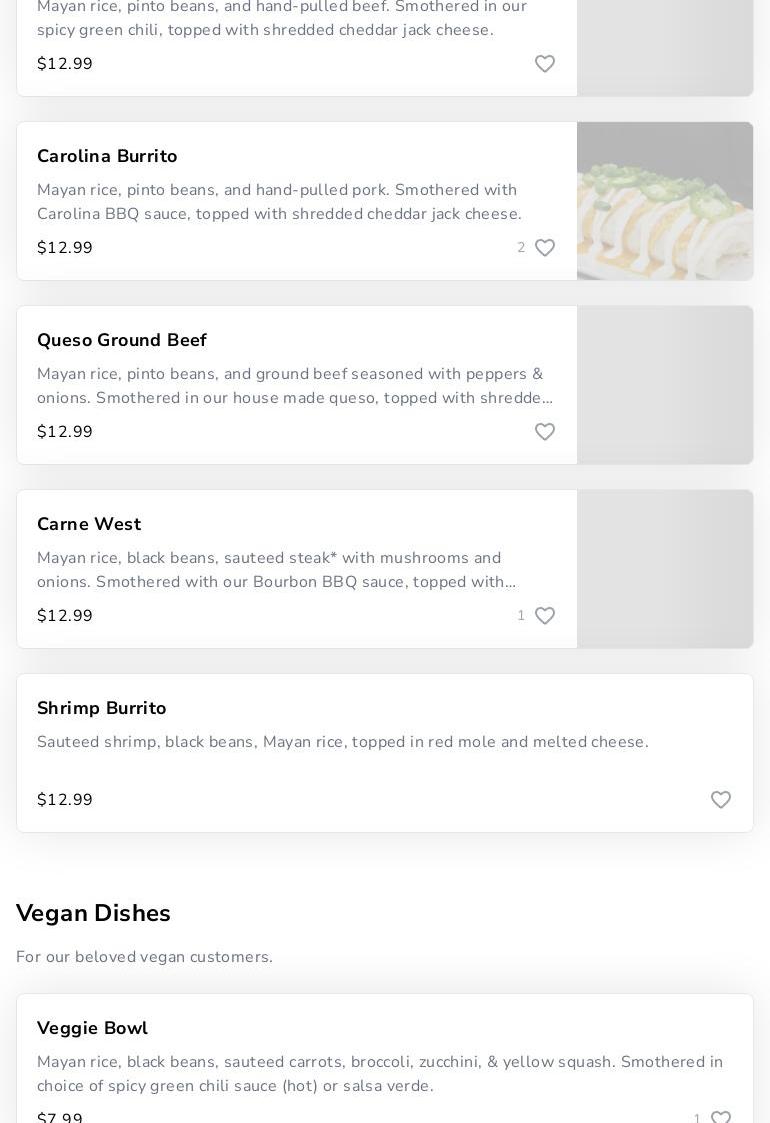Open the Veggie Bowl item title
The image size is (770, 1123).
(92, 1028)
